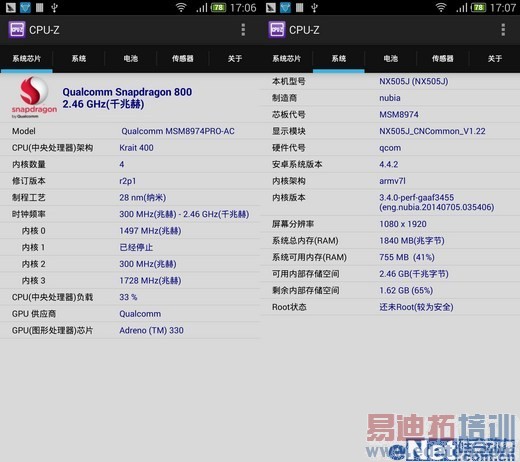Tap 内核 0 value 1497 MHz
Screen dimensions: 520x462
[x=150, y=231]
